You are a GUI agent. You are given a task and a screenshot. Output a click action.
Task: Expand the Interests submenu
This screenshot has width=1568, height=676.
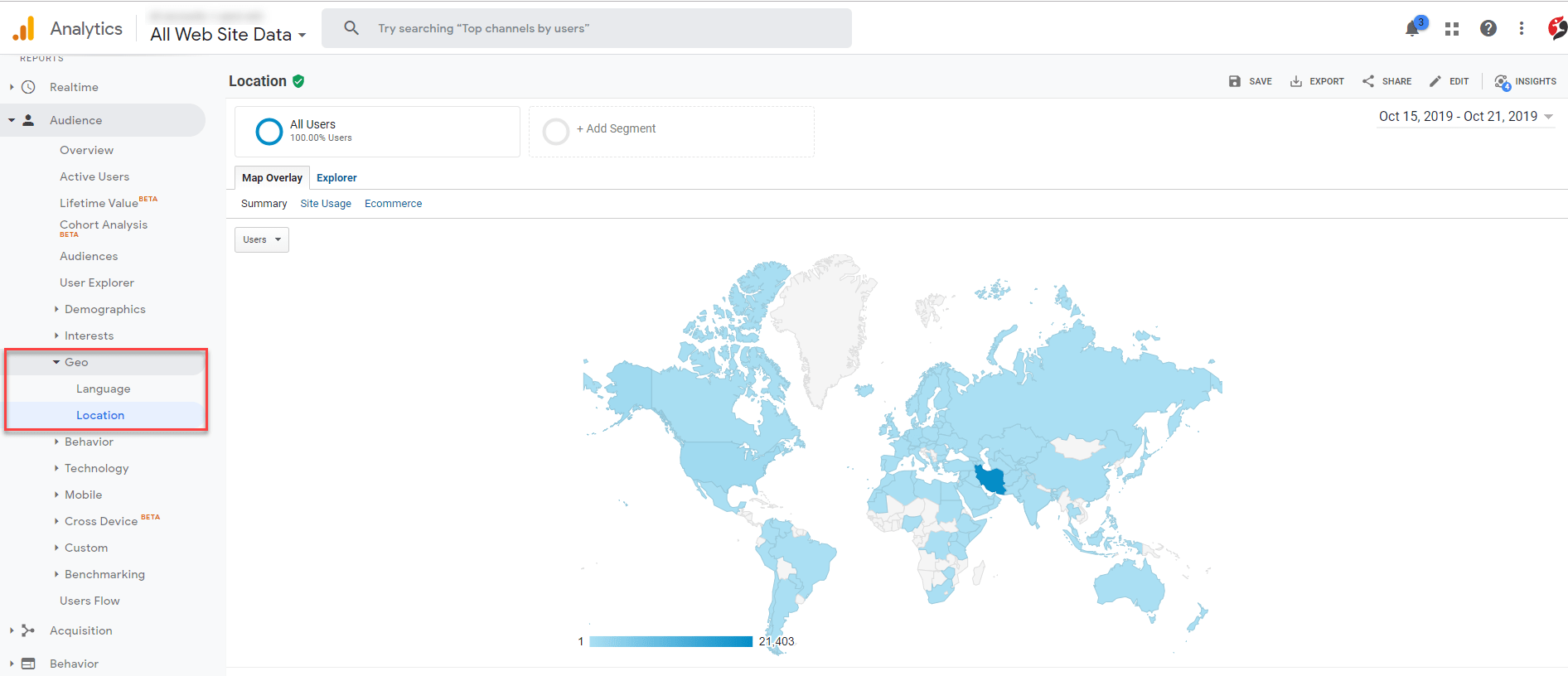click(56, 336)
